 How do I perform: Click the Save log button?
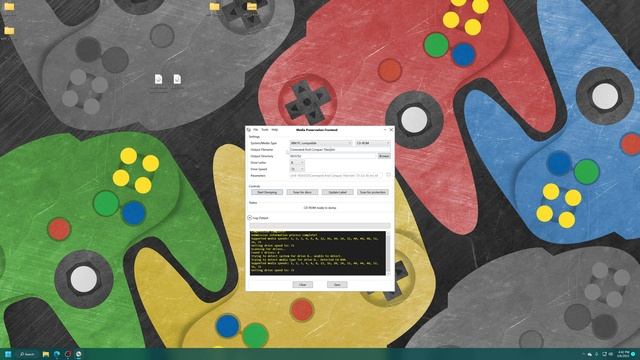coord(337,284)
